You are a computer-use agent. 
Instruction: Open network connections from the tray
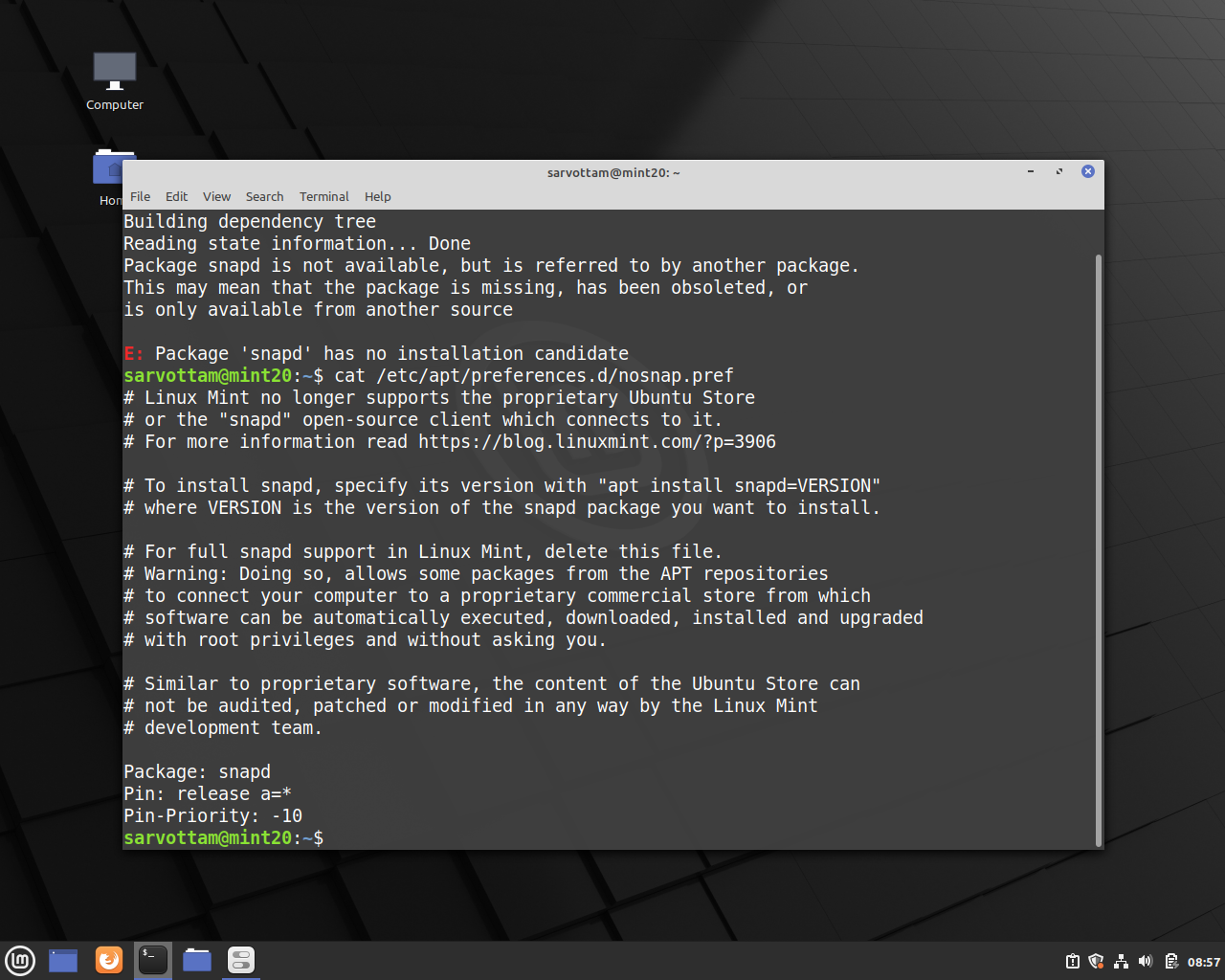pos(1121,961)
